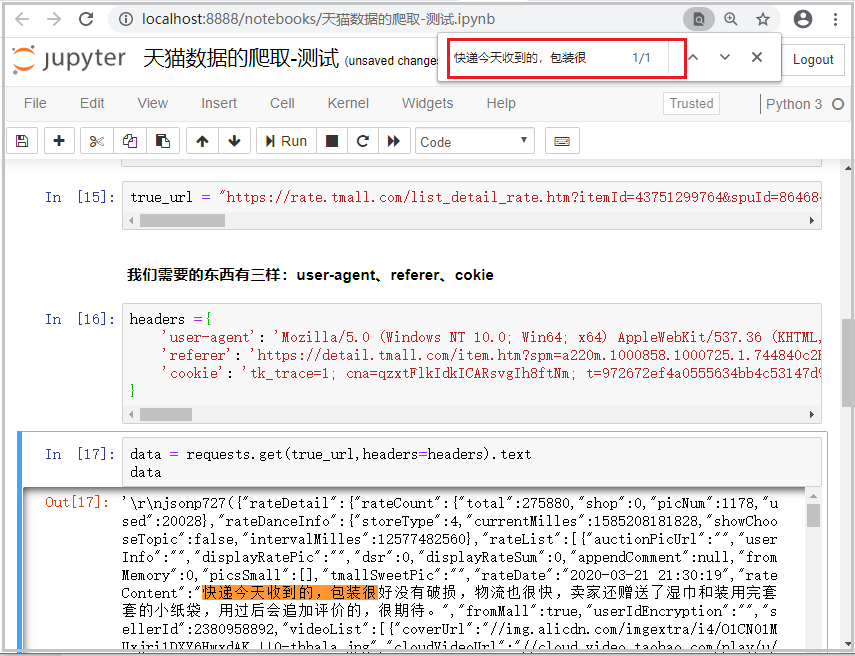Run the selected cell

pos(286,141)
